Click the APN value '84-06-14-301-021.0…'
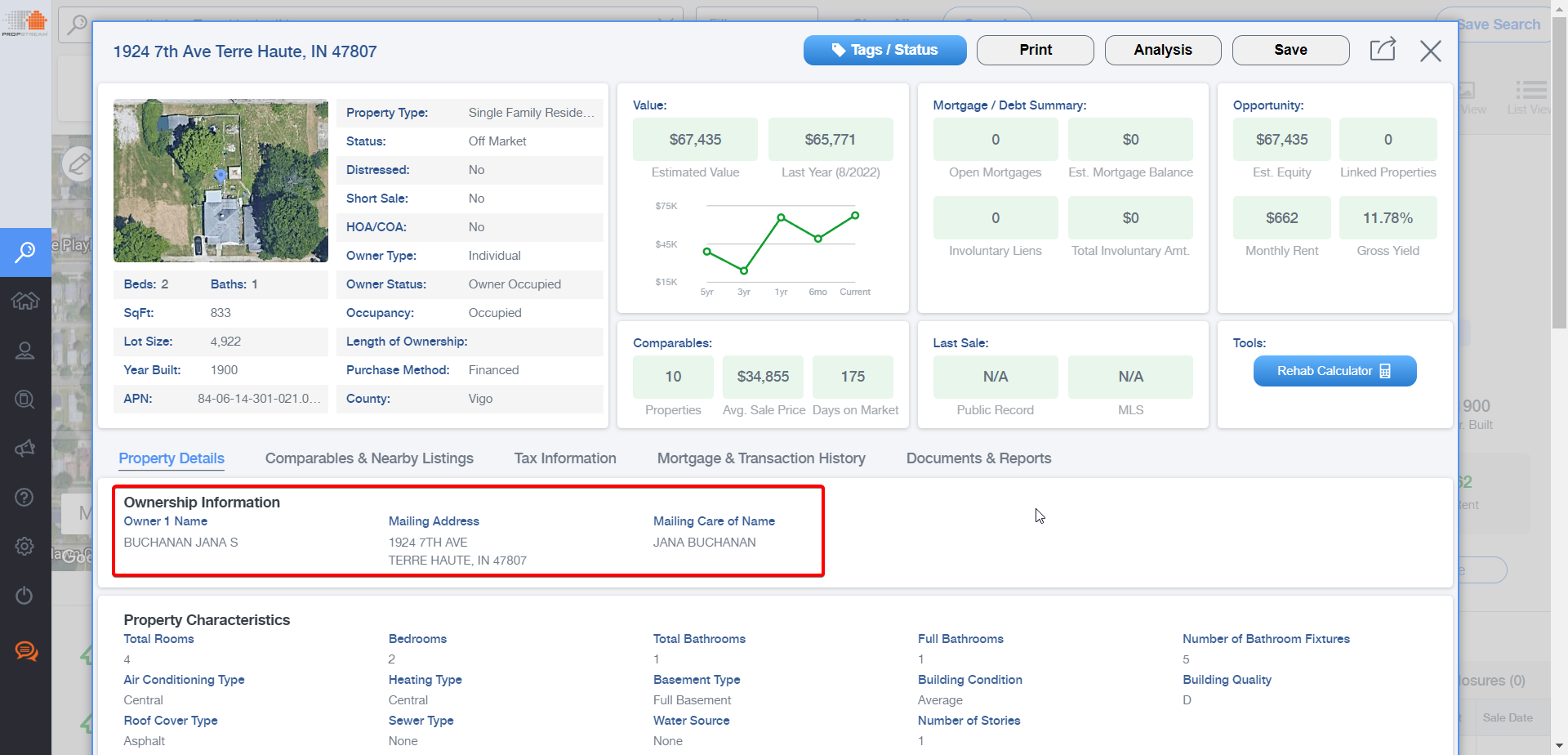1568x755 pixels. point(259,399)
